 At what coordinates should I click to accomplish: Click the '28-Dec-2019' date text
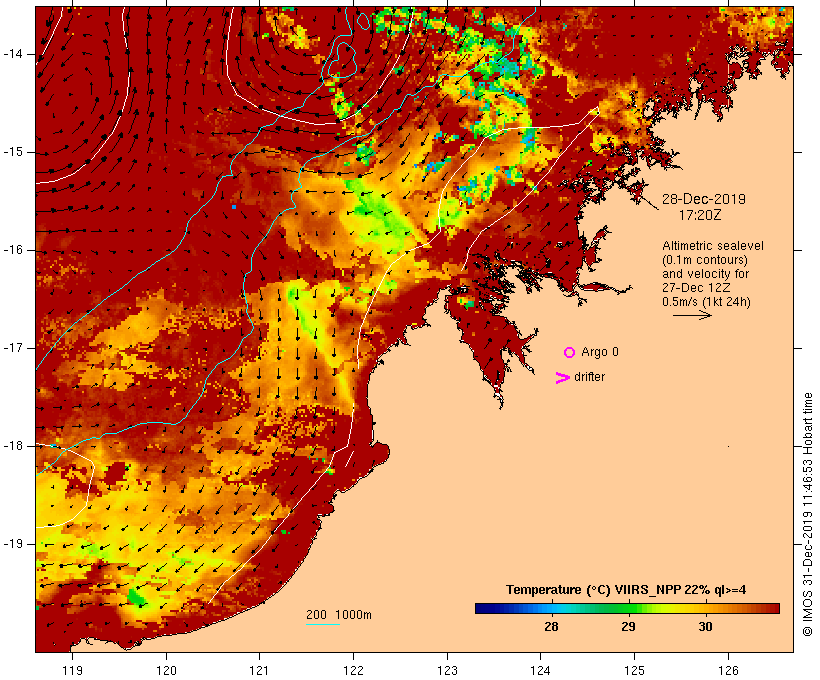[x=704, y=199]
